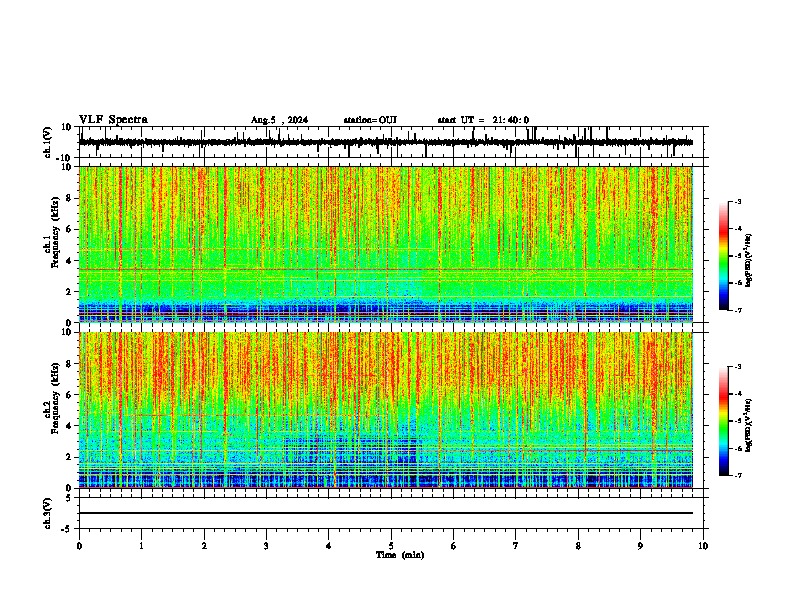This screenshot has height=612, width=792.
Task: Click tick label "2" on the time axis
Action: (x=204, y=546)
